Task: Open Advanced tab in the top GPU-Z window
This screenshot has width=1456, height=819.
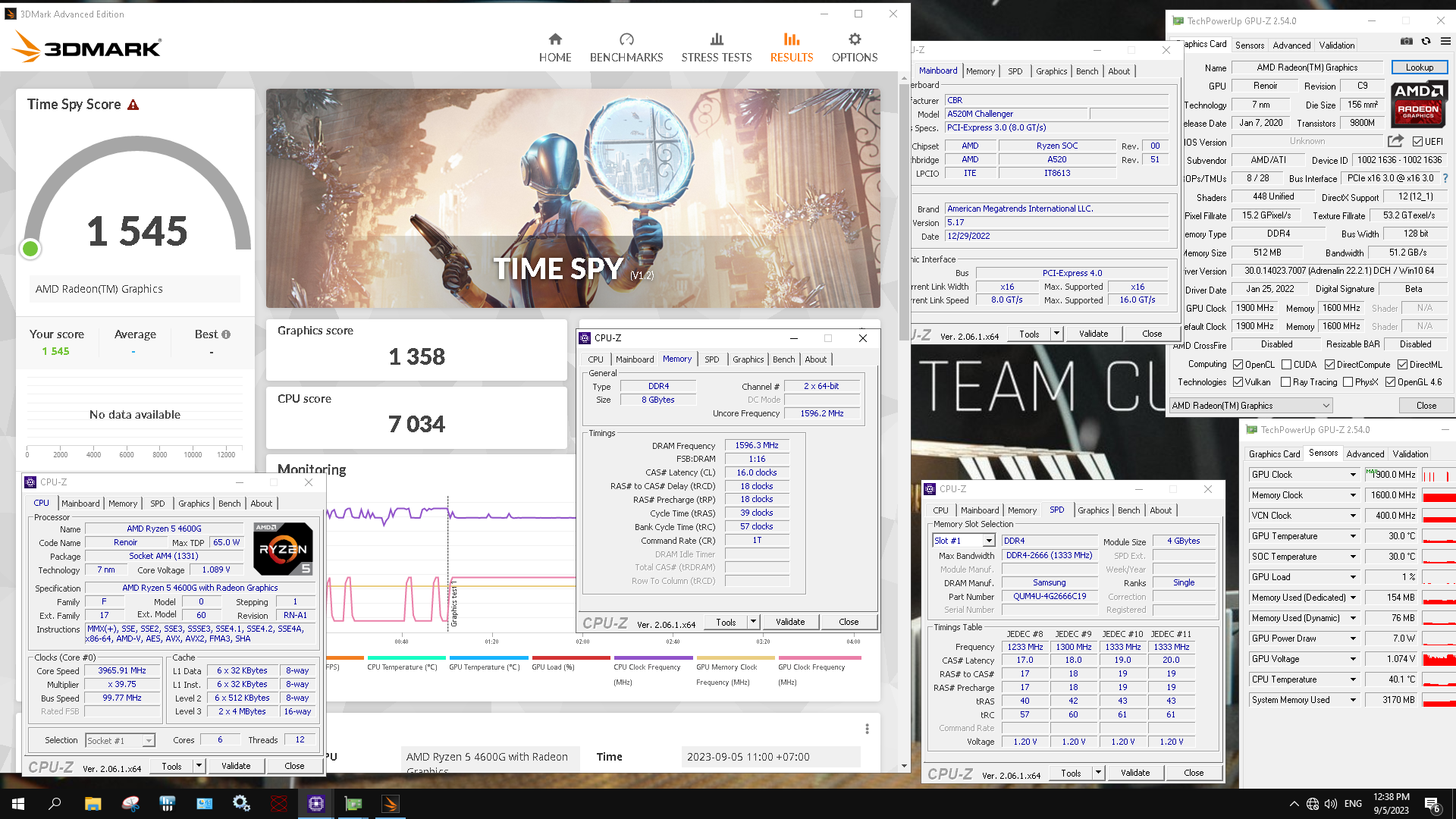Action: click(x=1291, y=45)
